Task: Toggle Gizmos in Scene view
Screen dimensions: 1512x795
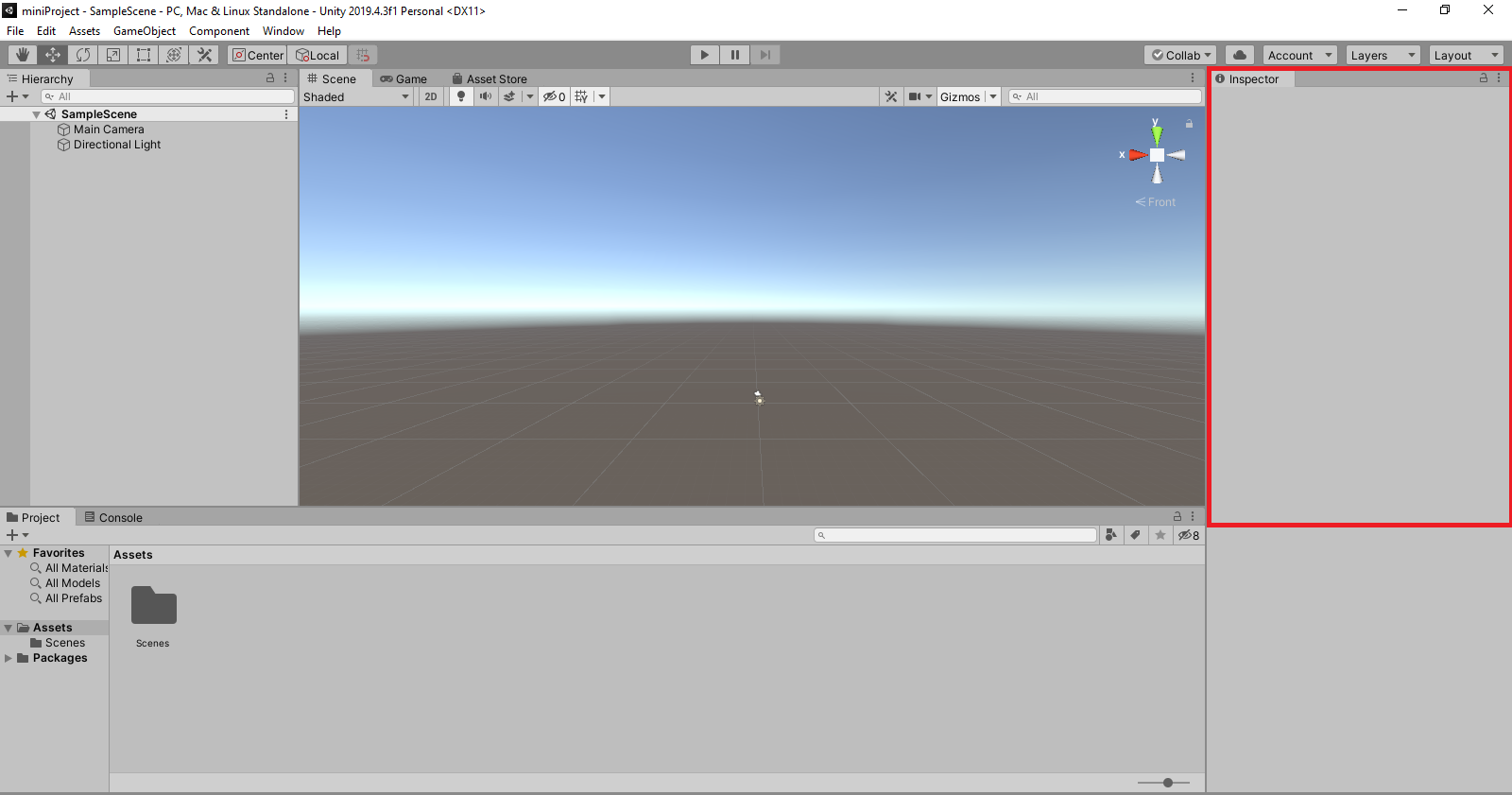Action: pyautogui.click(x=960, y=96)
